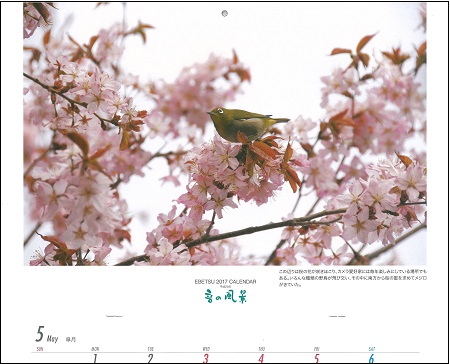
Task: Click the 'MON' weekday header
Action: pyautogui.click(x=95, y=349)
